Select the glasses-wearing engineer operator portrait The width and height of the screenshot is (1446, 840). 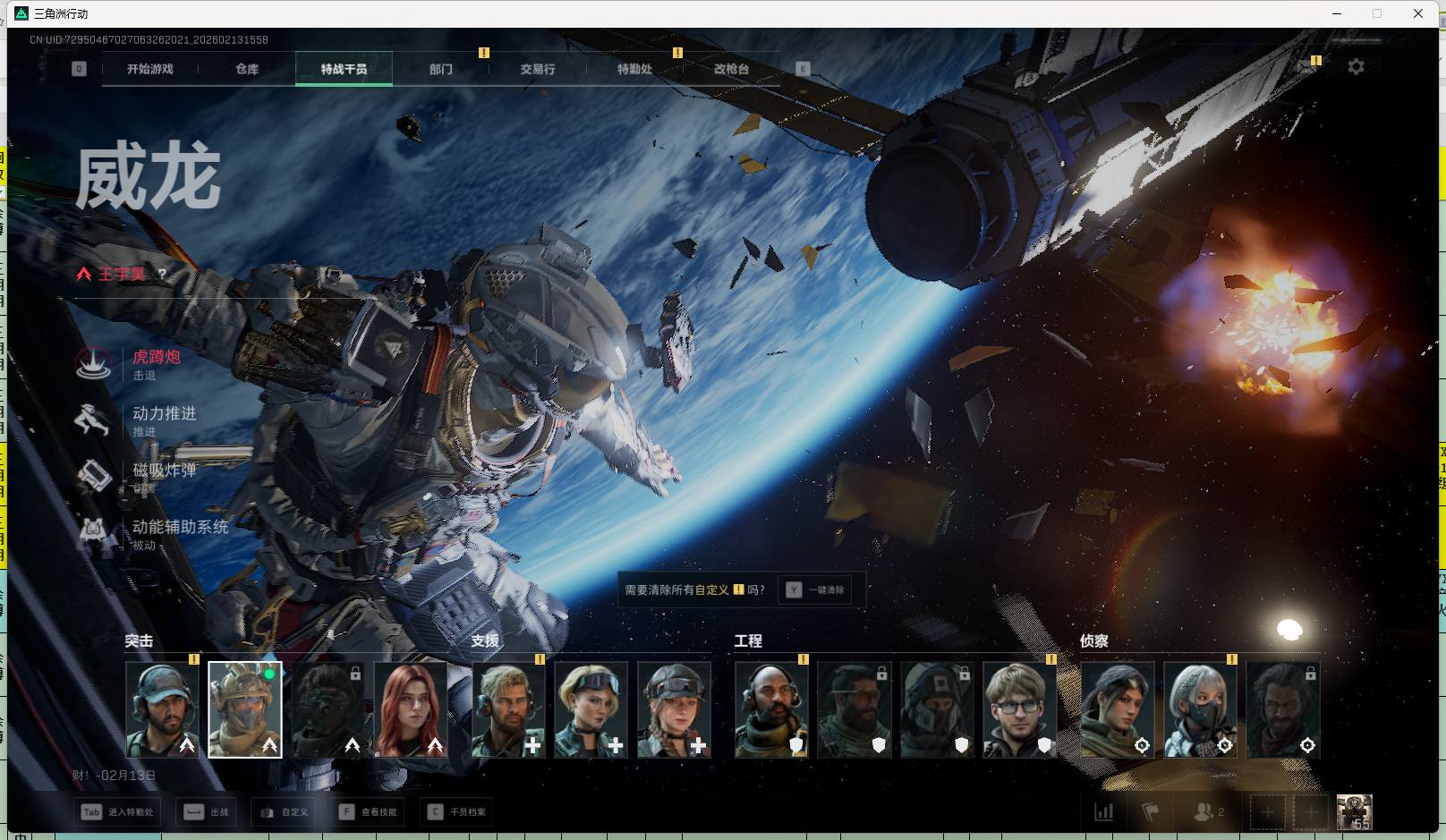1019,709
